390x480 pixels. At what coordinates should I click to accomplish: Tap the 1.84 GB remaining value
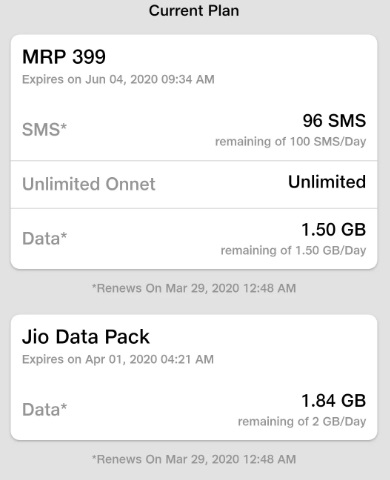(x=334, y=401)
